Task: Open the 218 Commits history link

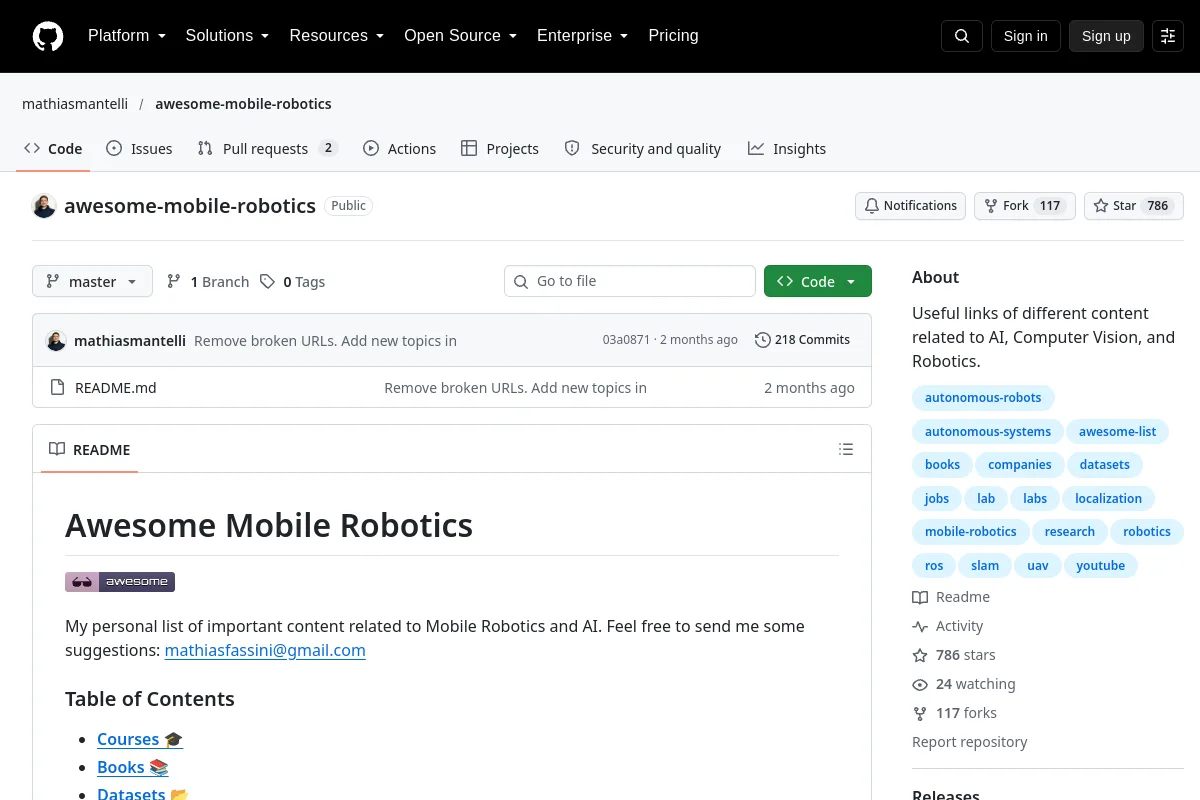Action: click(x=803, y=340)
